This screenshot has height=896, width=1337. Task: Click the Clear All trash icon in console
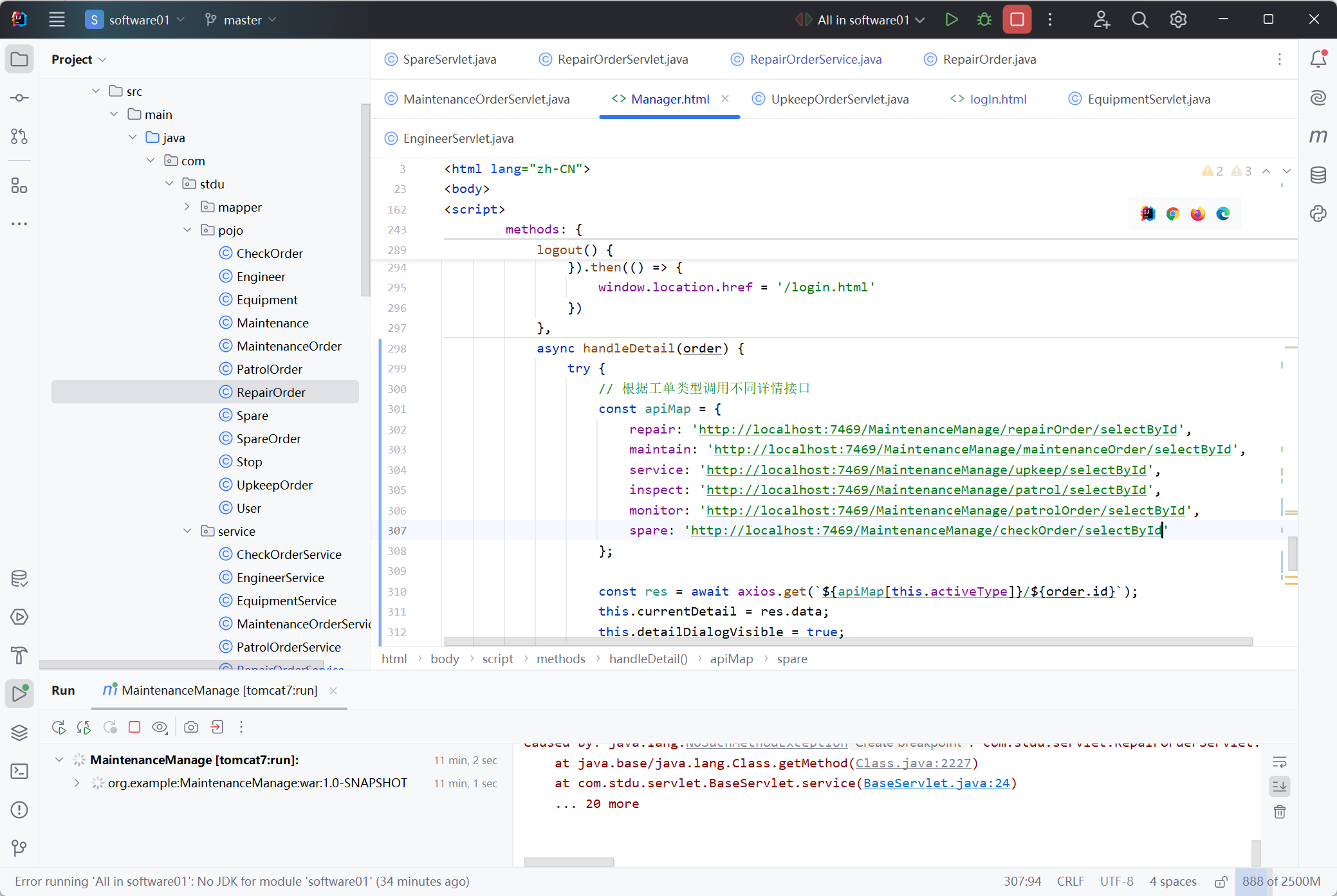(x=1279, y=812)
